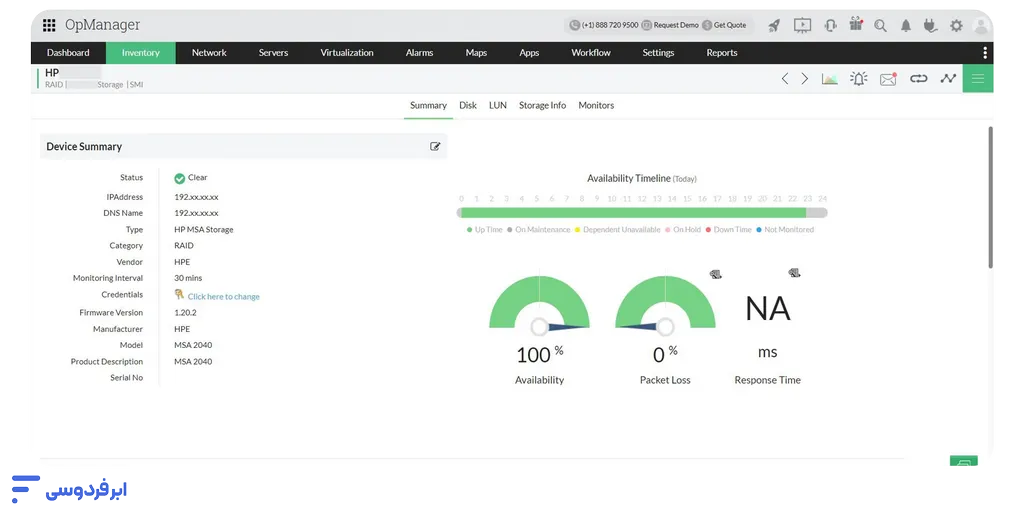Viewport: 1024px width, 515px height.
Task: Select the Inventory menu item
Action: tap(140, 53)
